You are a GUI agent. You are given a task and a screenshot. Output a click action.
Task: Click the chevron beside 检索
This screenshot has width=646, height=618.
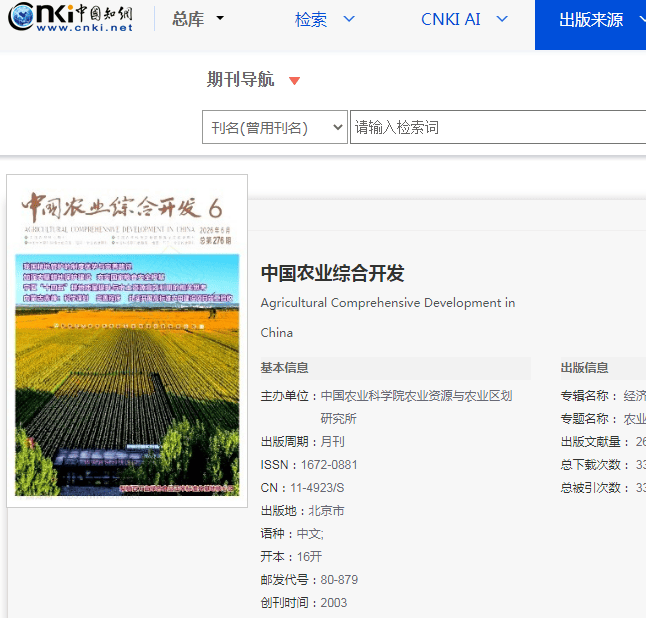coord(349,19)
